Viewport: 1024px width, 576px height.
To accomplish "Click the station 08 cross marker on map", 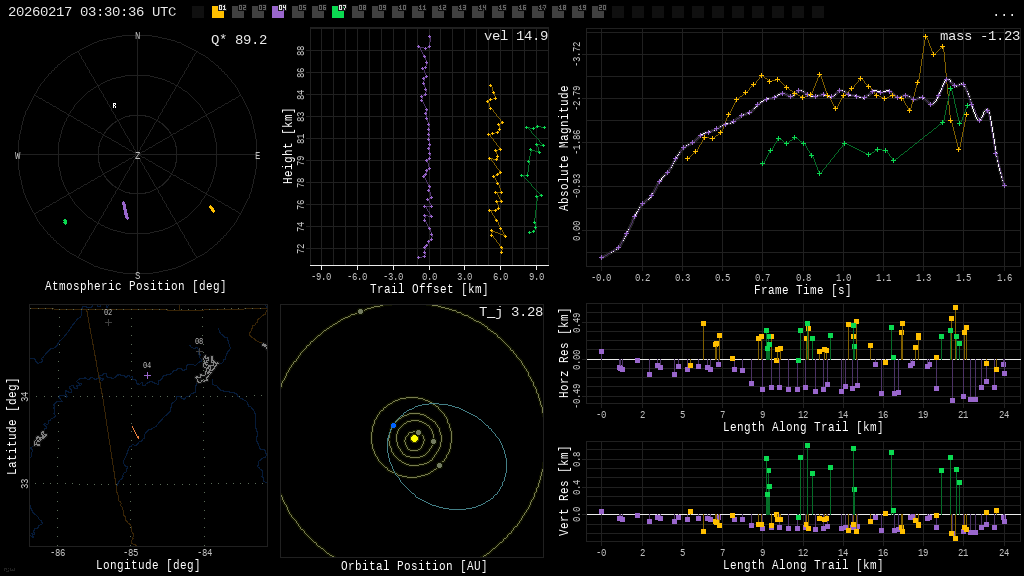I will coord(199,351).
